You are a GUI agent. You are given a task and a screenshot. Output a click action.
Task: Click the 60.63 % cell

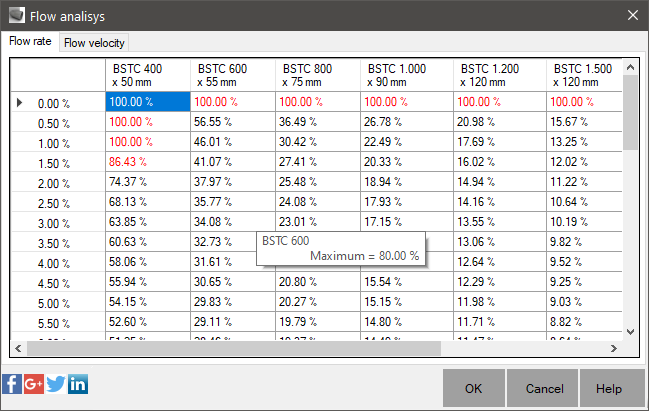click(x=148, y=242)
